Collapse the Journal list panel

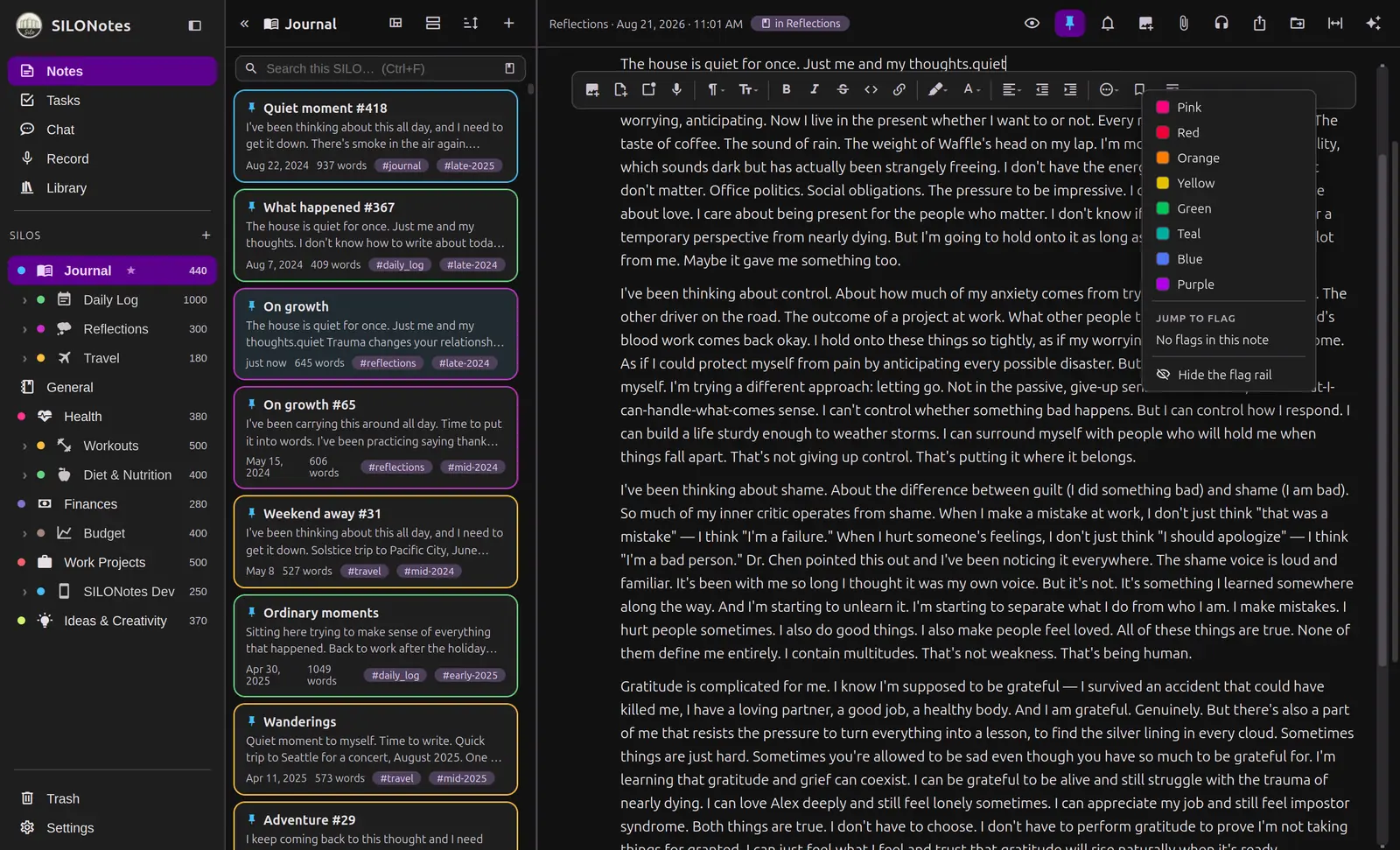(244, 24)
